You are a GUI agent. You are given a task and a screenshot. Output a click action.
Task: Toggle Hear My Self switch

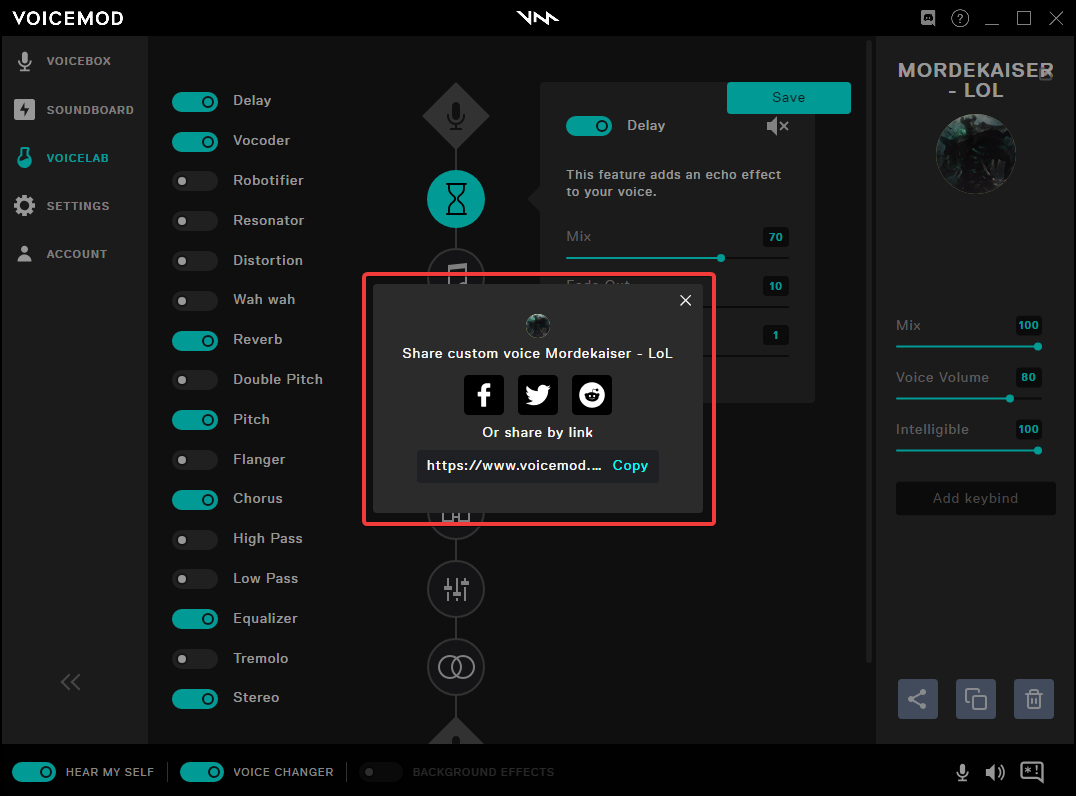point(34,772)
